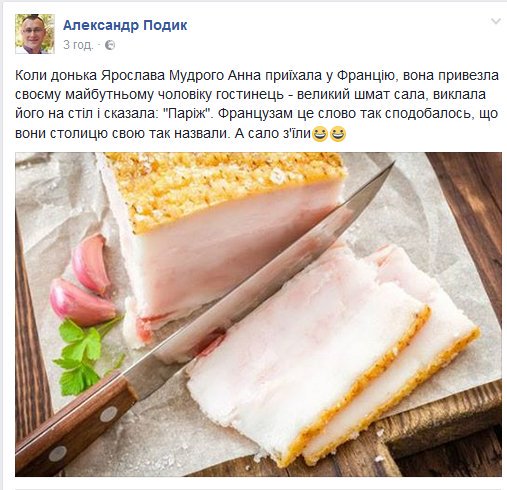Open Александр Подик profile picture
Viewport: 507px width, 490px height.
point(35,34)
